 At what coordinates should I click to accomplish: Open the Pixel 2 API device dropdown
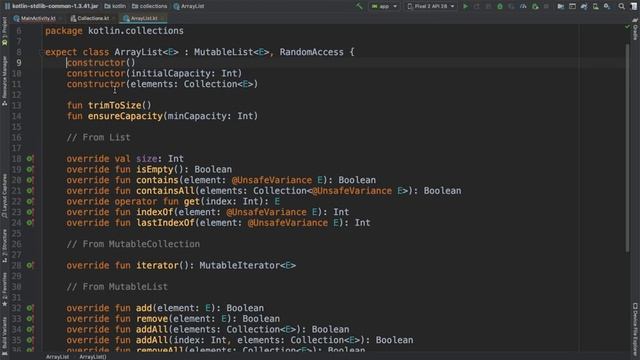(x=431, y=6)
